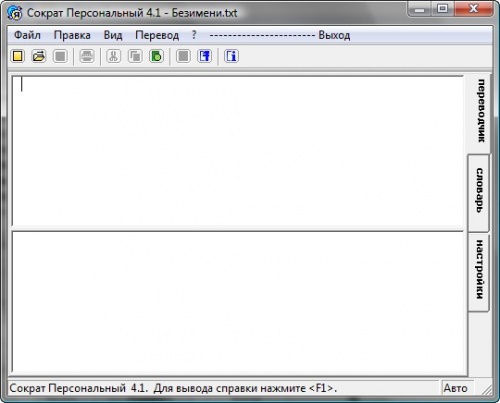Minimize the Сократ Персональный window
This screenshot has height=403, width=500.
419,9
